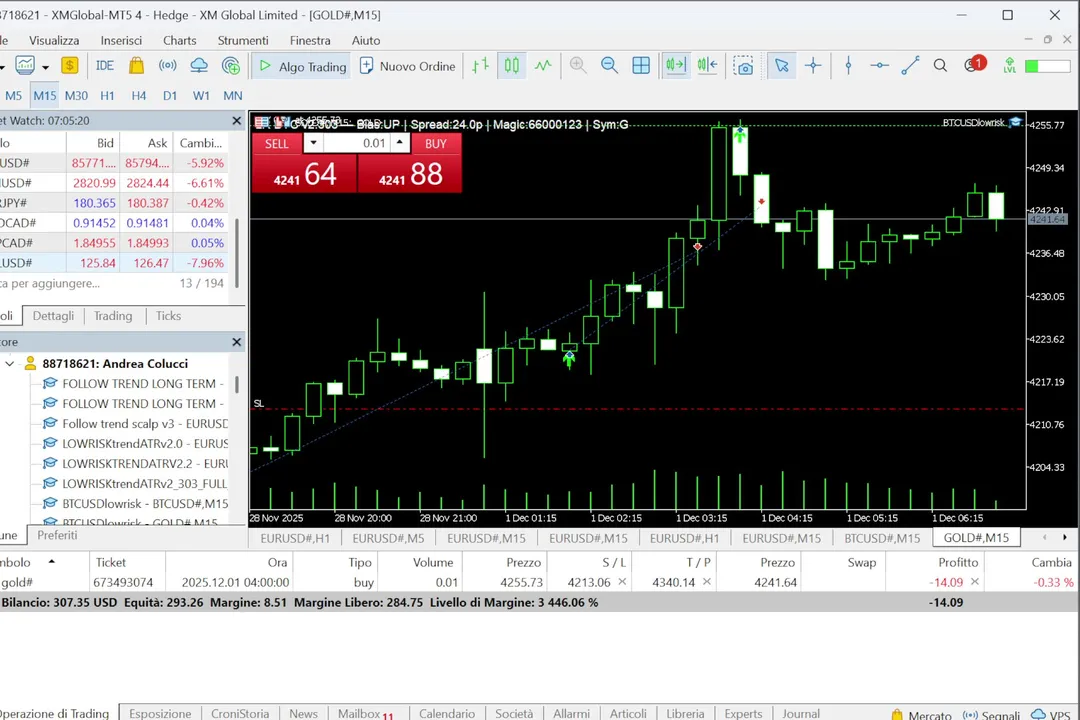Toggle Algo Trading on or off

coord(302,66)
